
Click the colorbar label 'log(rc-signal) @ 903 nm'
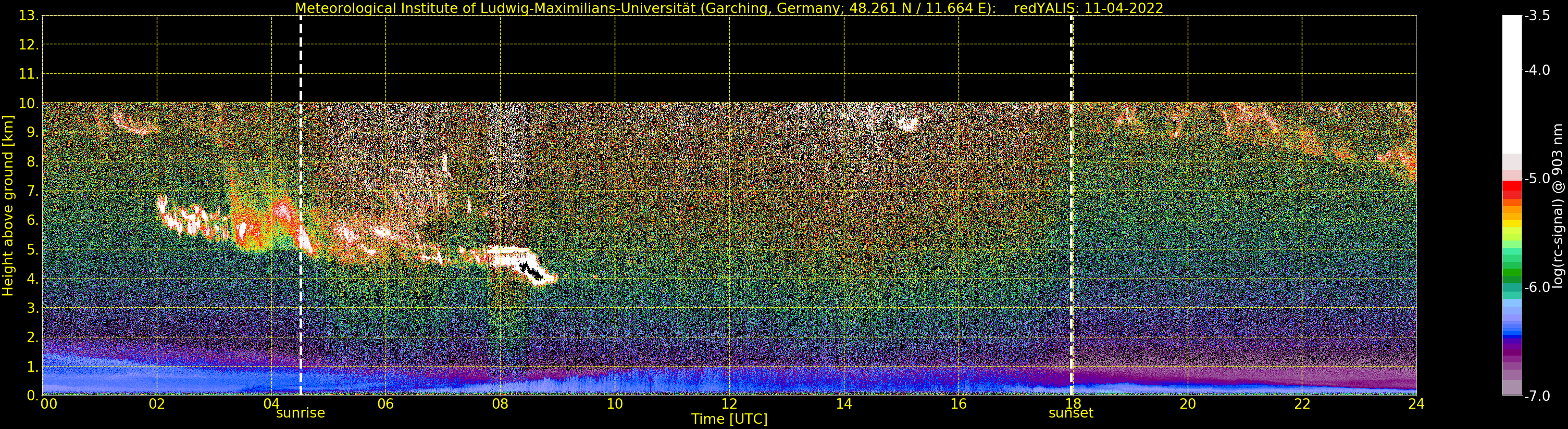coord(1557,206)
